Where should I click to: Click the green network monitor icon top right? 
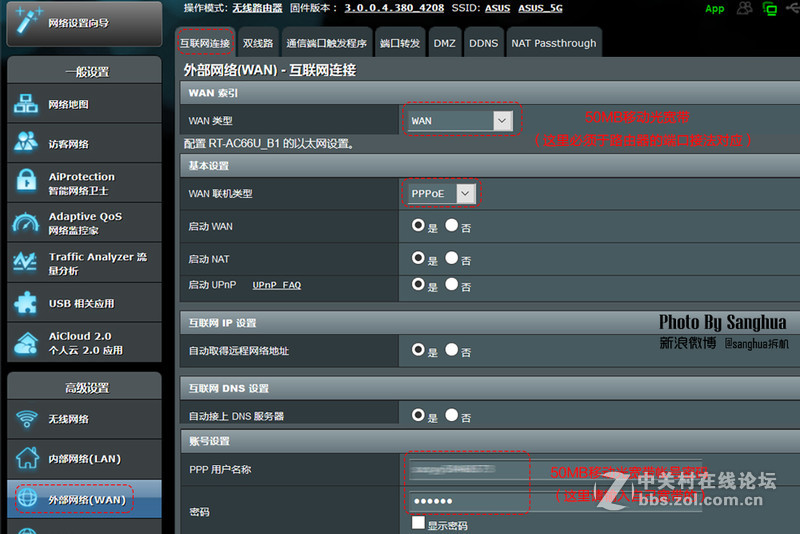tap(769, 8)
